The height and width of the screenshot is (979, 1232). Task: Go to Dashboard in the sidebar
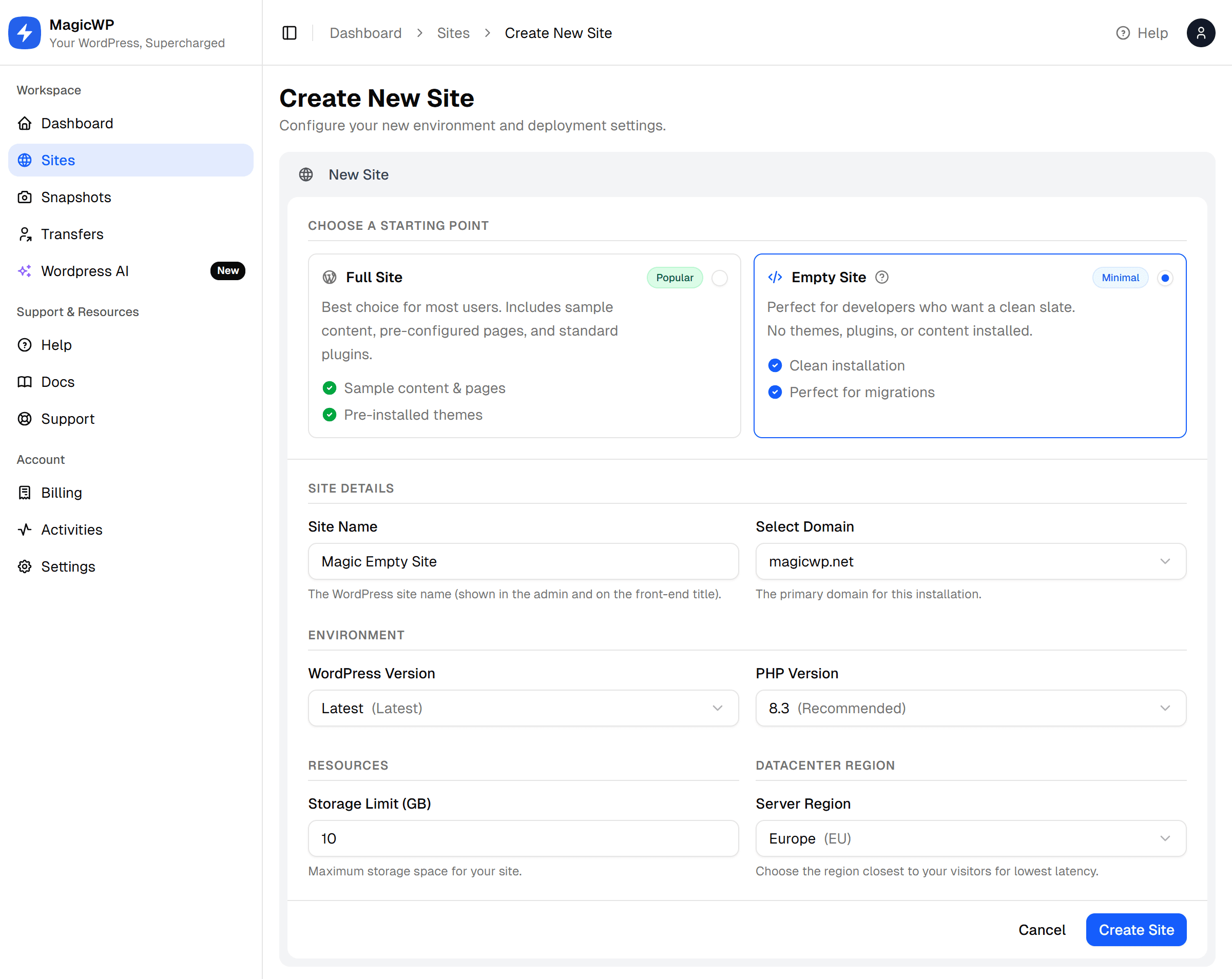[131, 123]
